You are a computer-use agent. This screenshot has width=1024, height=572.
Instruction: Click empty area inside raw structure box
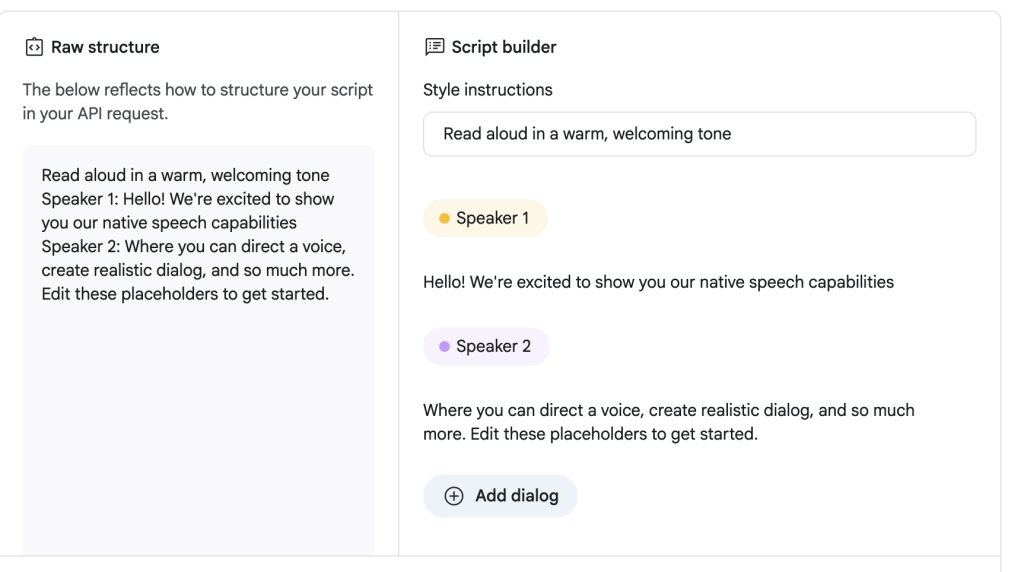198,430
